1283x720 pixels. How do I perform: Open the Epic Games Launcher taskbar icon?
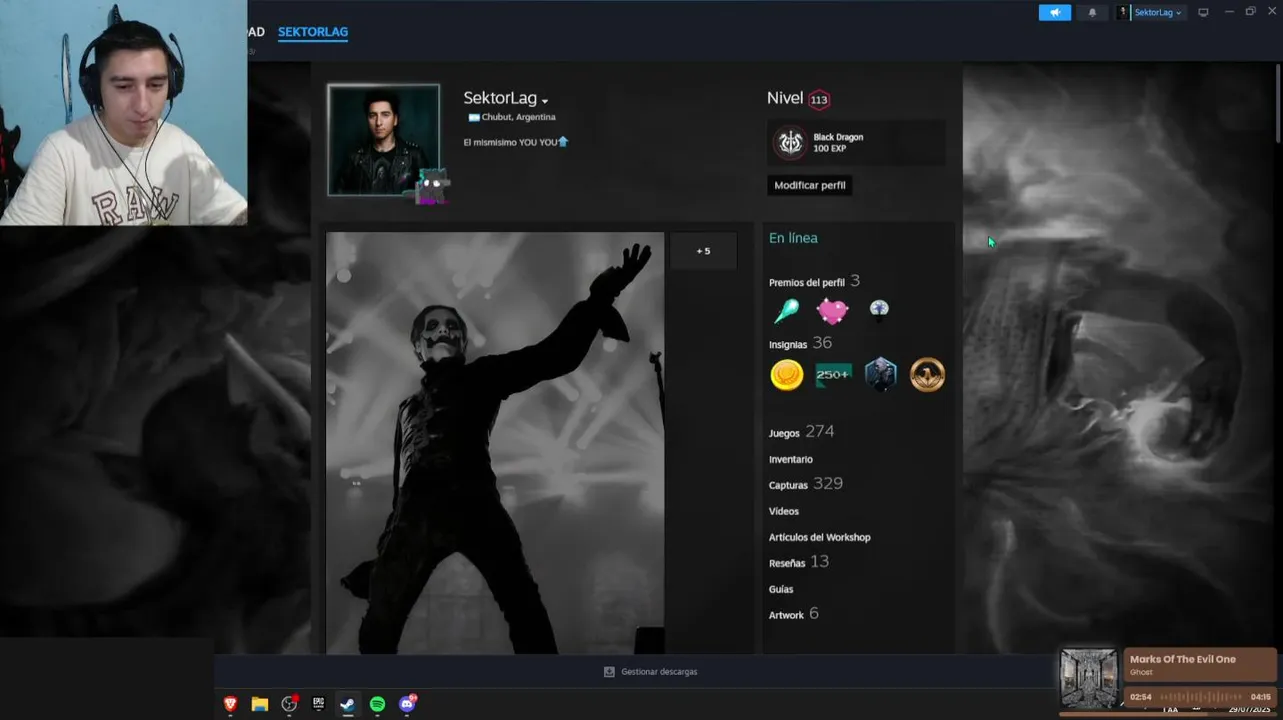pos(318,704)
